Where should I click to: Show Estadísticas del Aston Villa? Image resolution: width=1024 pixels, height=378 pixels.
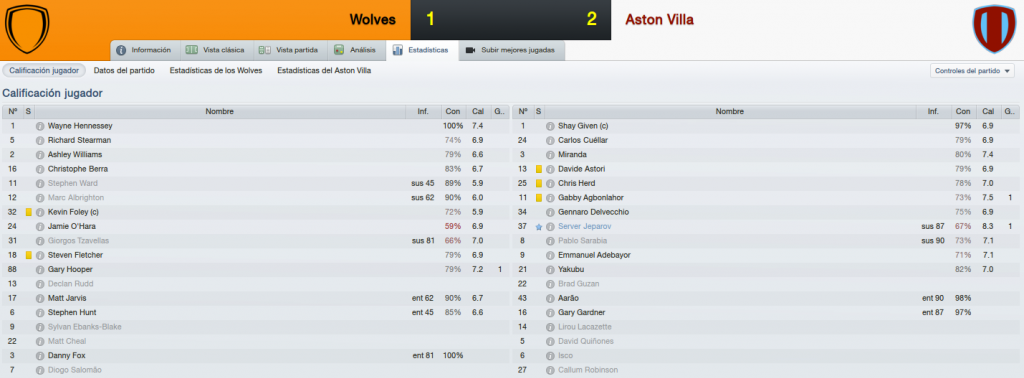324,71
